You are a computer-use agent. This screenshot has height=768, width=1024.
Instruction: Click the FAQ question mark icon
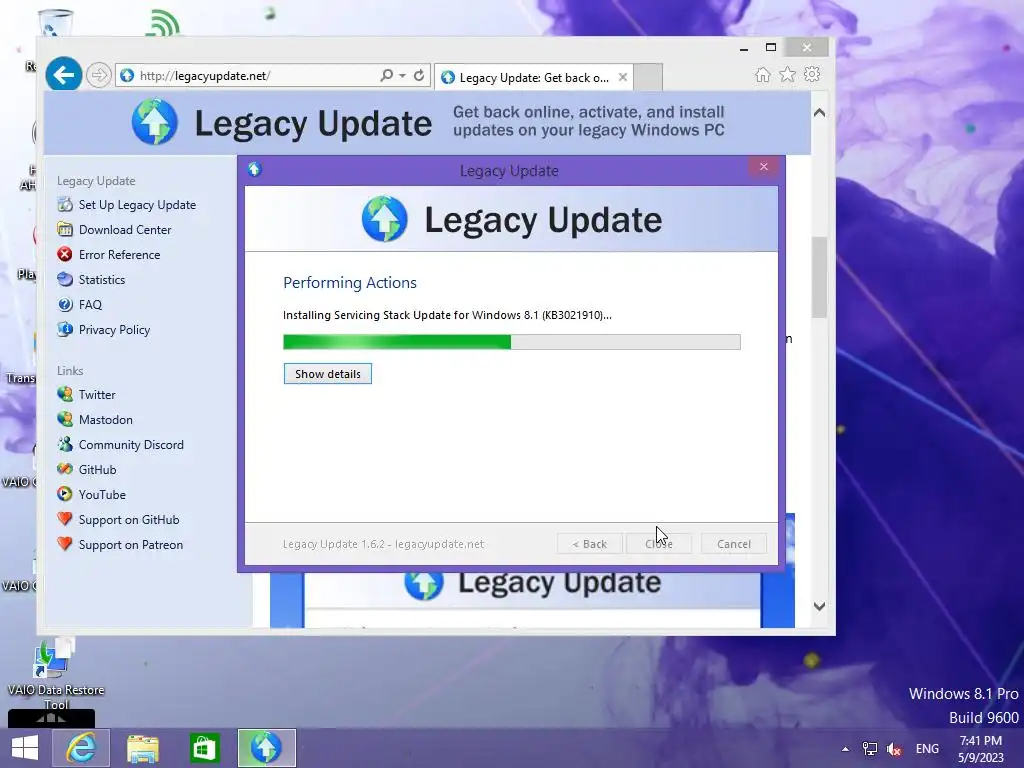(65, 304)
